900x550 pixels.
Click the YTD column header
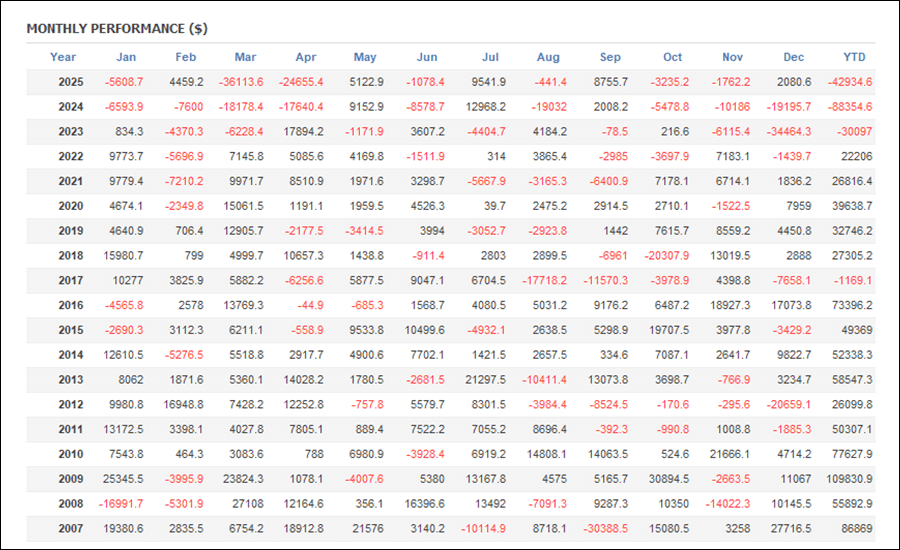pos(854,57)
